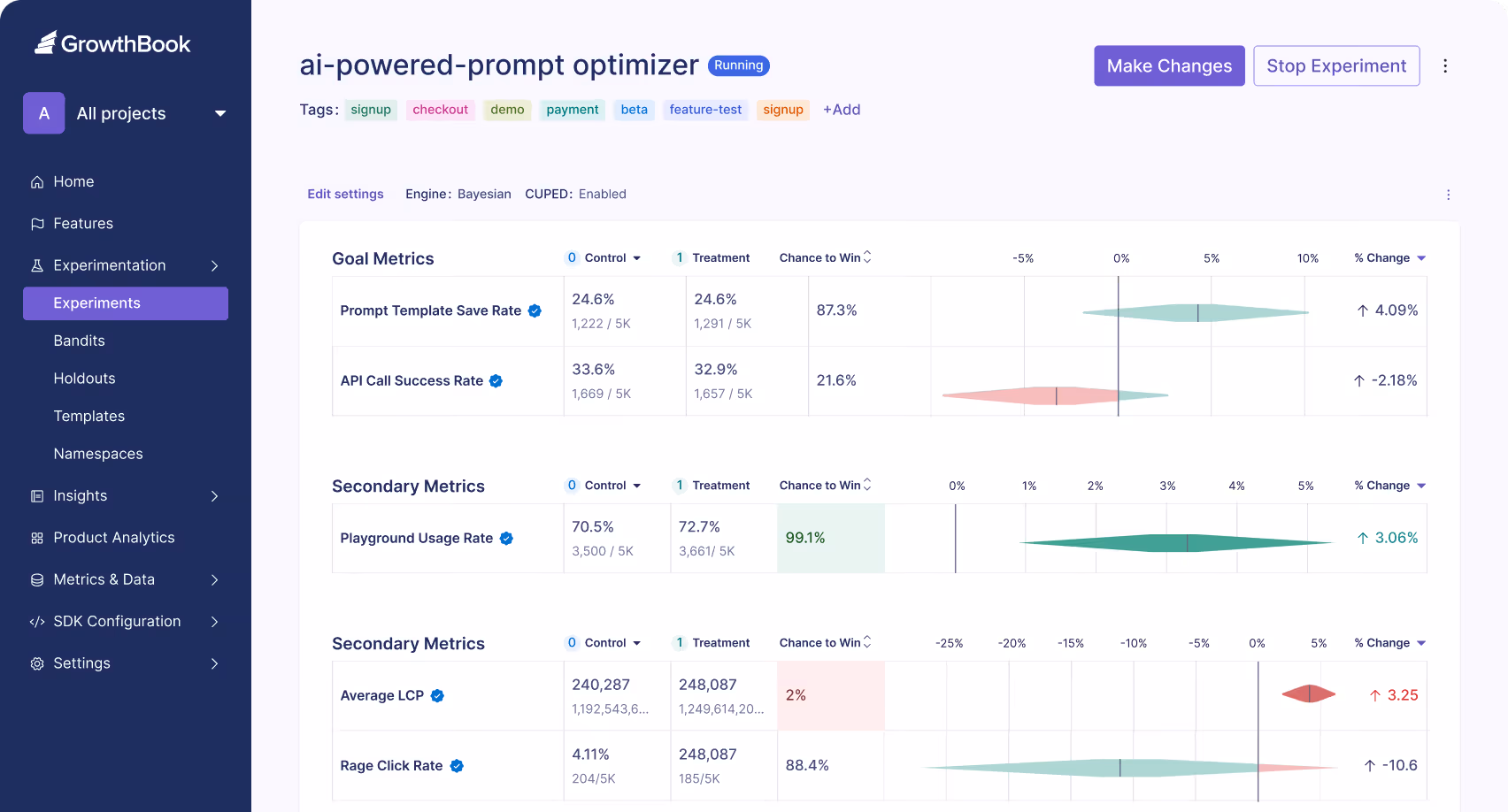The width and height of the screenshot is (1508, 812).
Task: Open the kebab menu on the settings row
Action: pyautogui.click(x=1449, y=195)
